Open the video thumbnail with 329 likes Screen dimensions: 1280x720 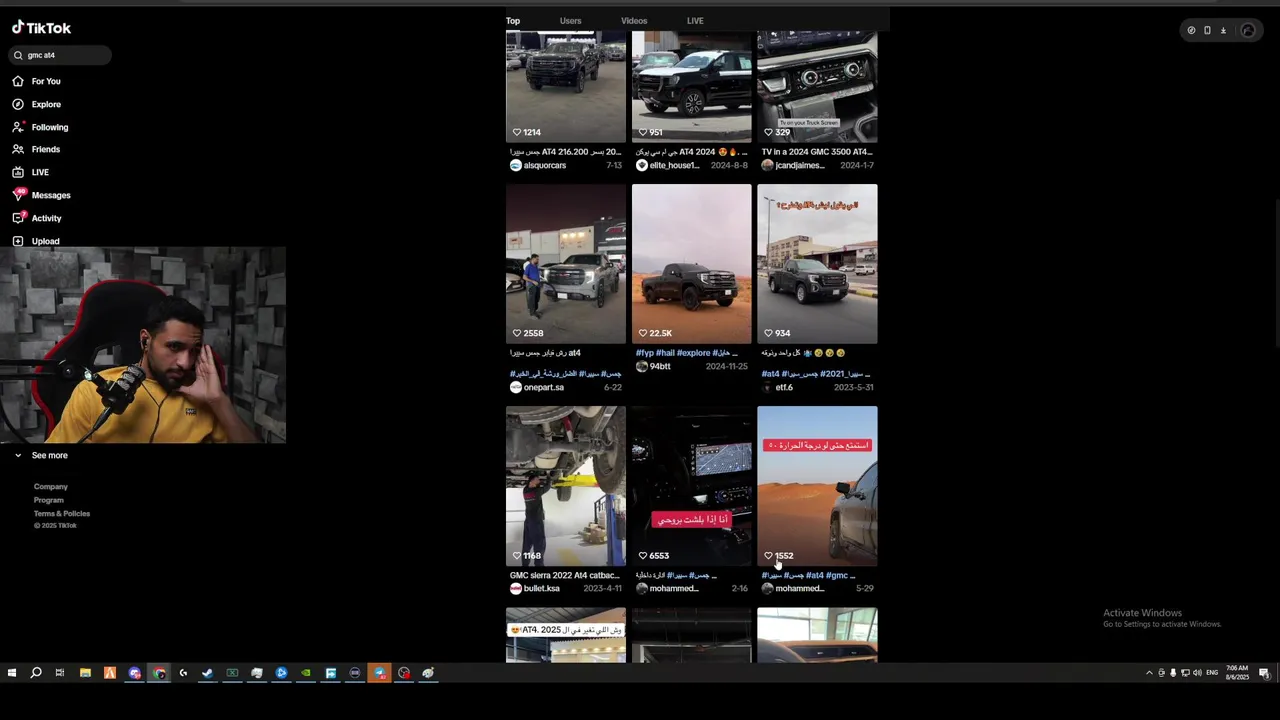coord(817,85)
